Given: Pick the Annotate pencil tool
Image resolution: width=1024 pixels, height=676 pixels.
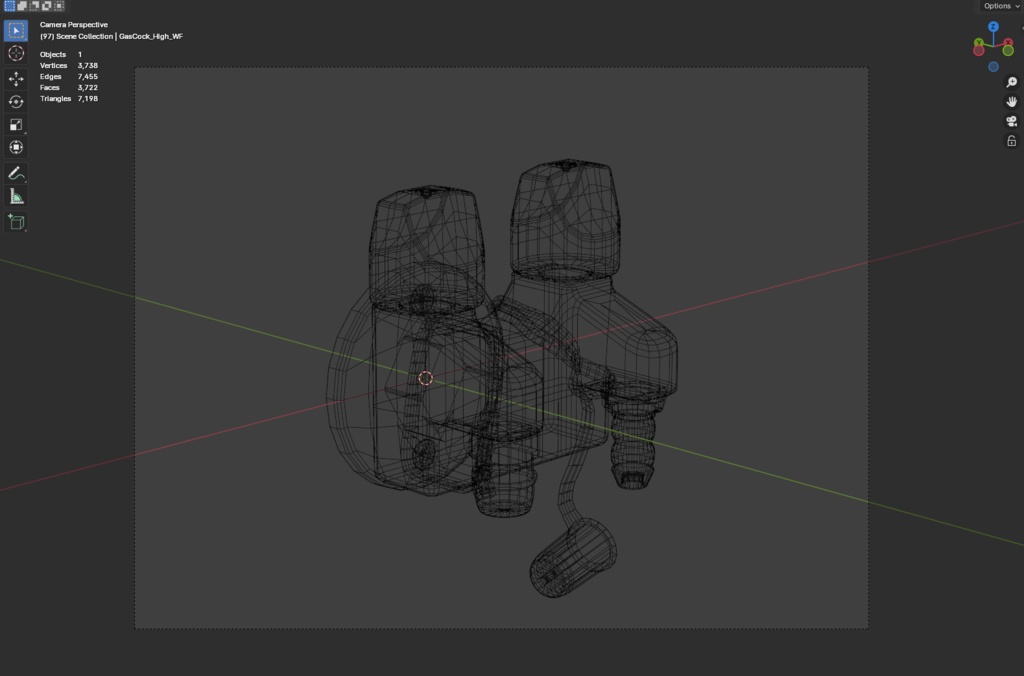Looking at the screenshot, I should pyautogui.click(x=16, y=173).
